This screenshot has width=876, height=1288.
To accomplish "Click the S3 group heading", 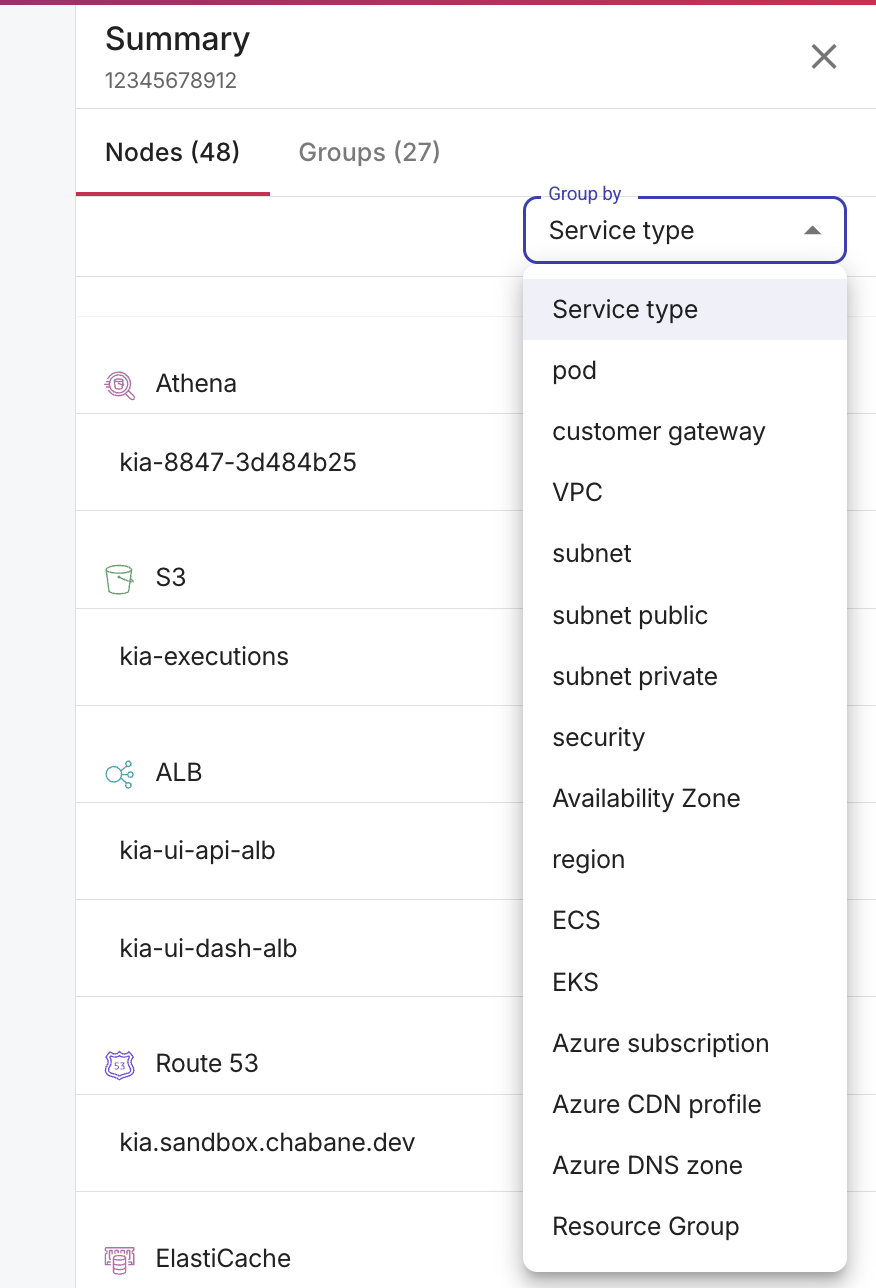I will [171, 578].
